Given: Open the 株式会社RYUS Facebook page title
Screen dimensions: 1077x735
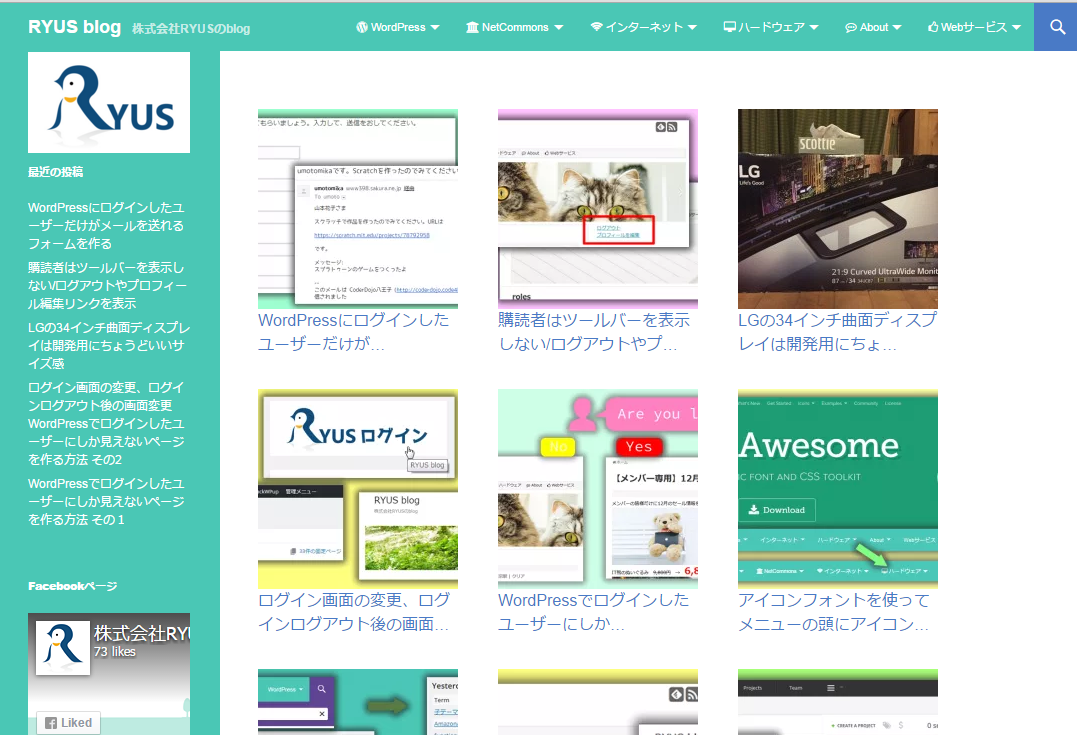Looking at the screenshot, I should click(x=141, y=633).
